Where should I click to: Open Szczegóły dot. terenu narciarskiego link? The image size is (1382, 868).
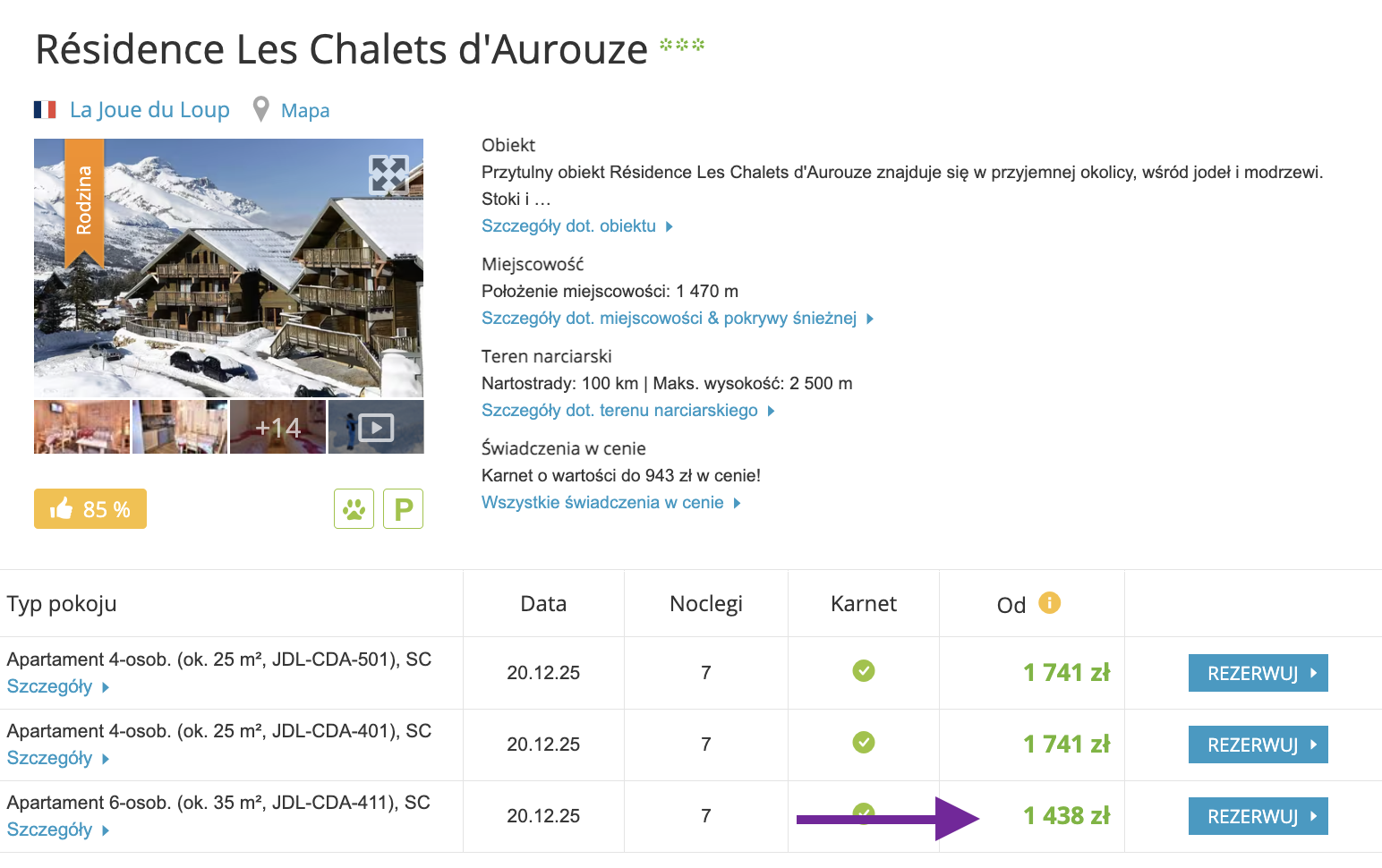pos(619,411)
